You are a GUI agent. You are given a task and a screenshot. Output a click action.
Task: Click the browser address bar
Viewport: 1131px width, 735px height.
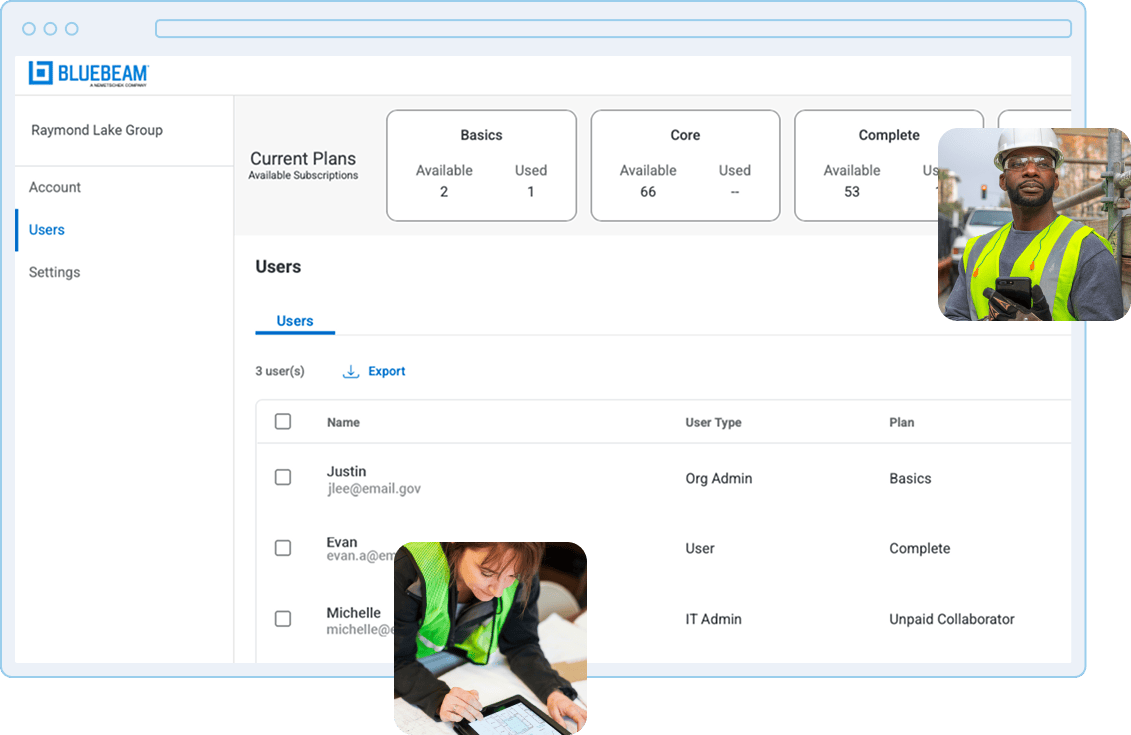point(614,29)
